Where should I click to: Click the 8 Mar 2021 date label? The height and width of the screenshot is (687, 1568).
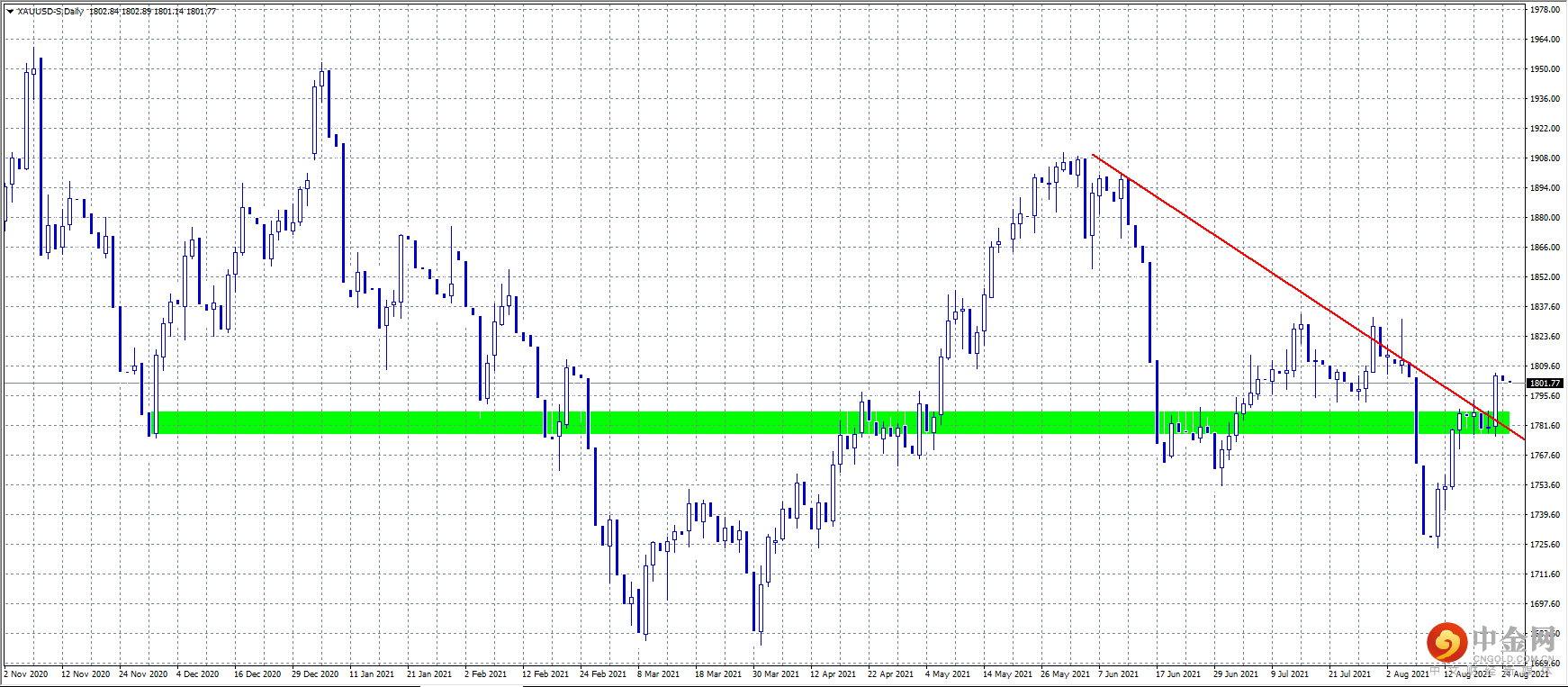[659, 674]
